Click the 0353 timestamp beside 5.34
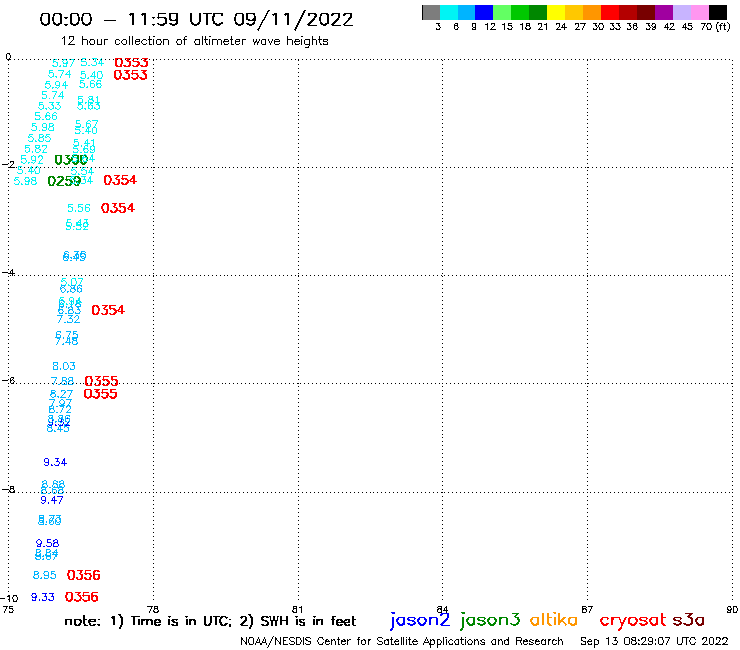 click(131, 62)
